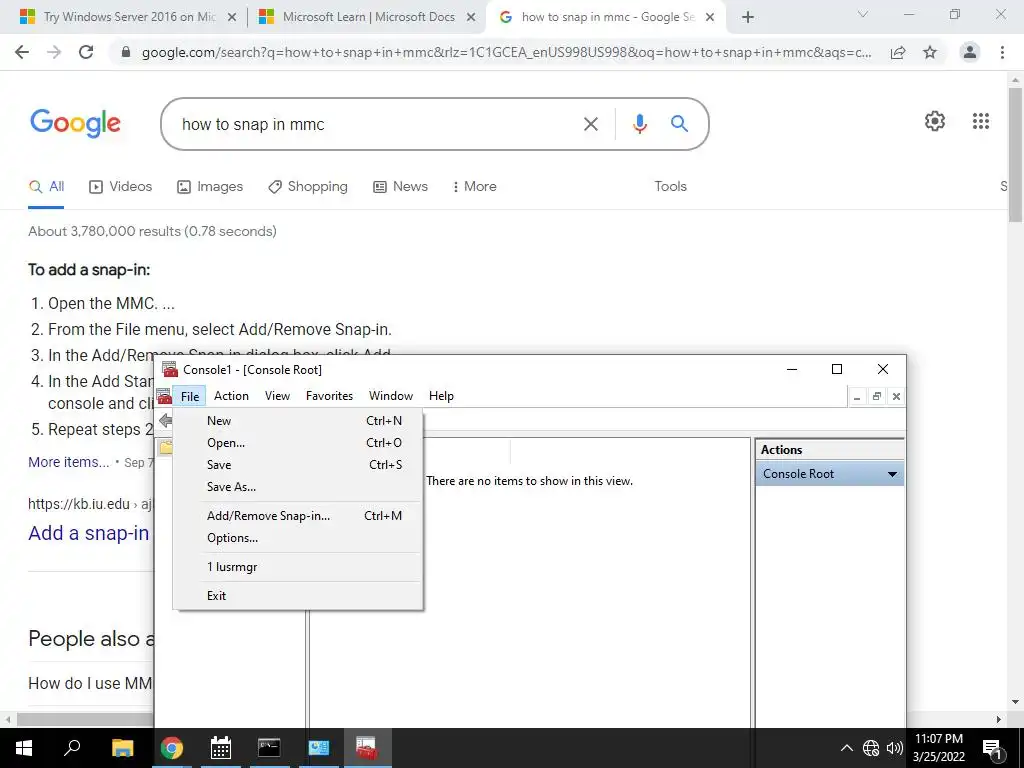Click the Console1 title bar toolbox icon
Image resolution: width=1024 pixels, height=768 pixels.
click(170, 370)
